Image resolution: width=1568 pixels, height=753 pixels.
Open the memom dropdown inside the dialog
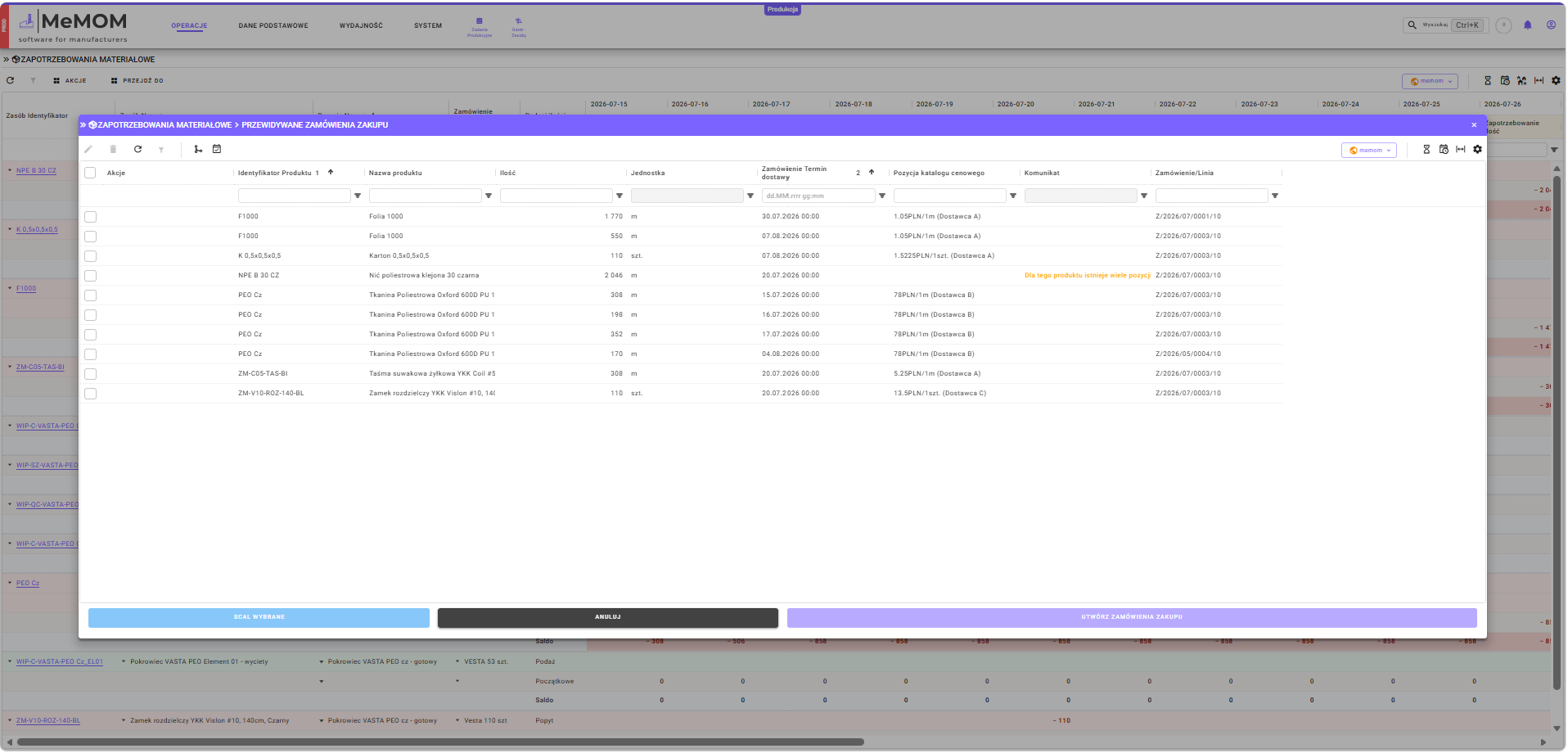pos(1369,151)
